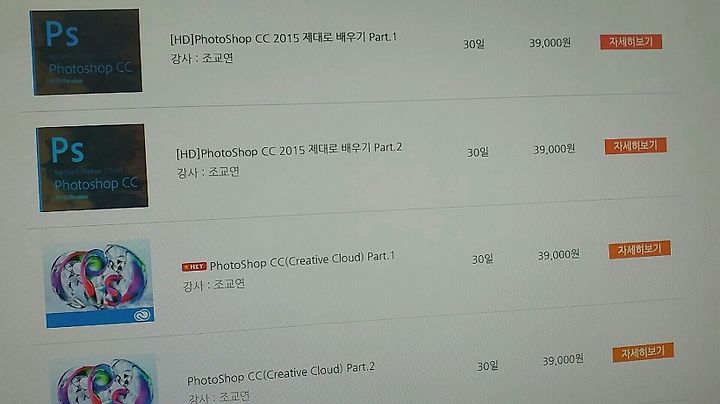This screenshot has height=404, width=720.
Task: Open the PhotoShop CC(Creative Cloud) Part.2 title
Action: click(281, 374)
